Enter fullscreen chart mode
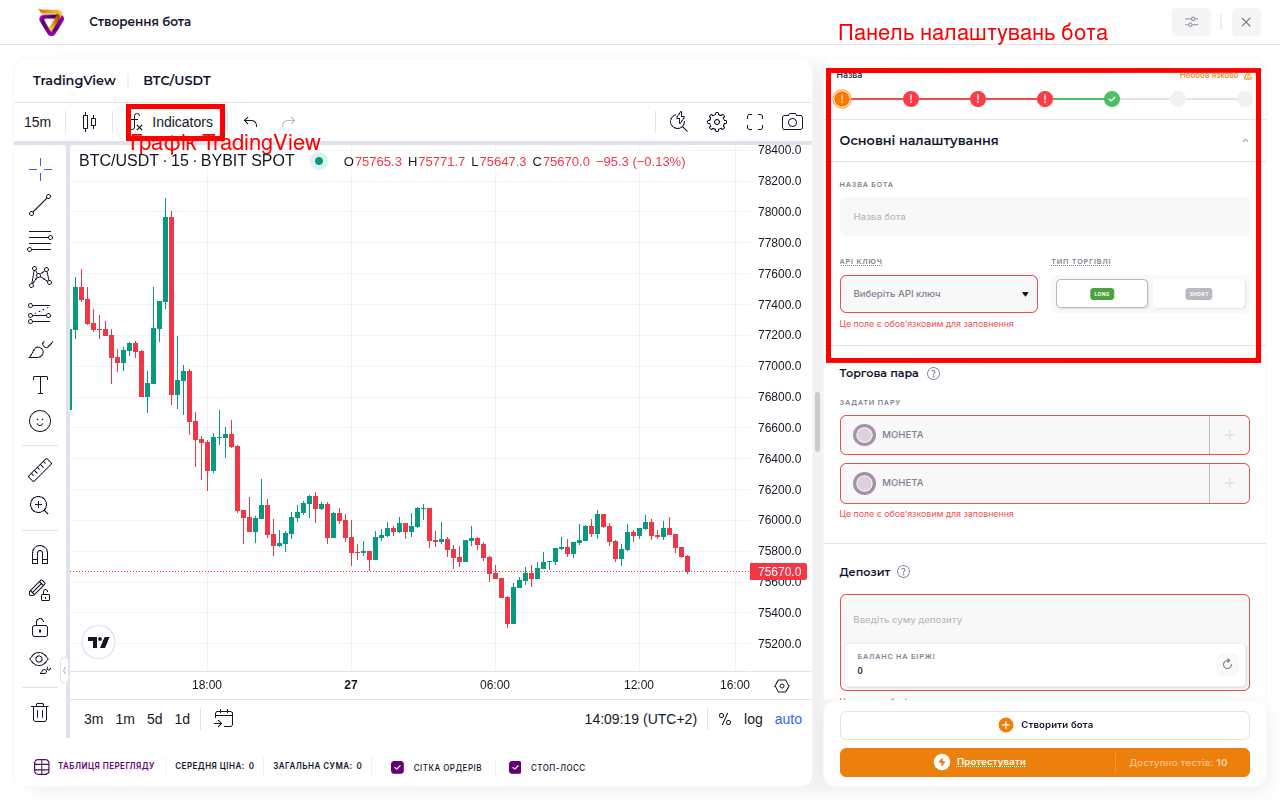 (755, 122)
